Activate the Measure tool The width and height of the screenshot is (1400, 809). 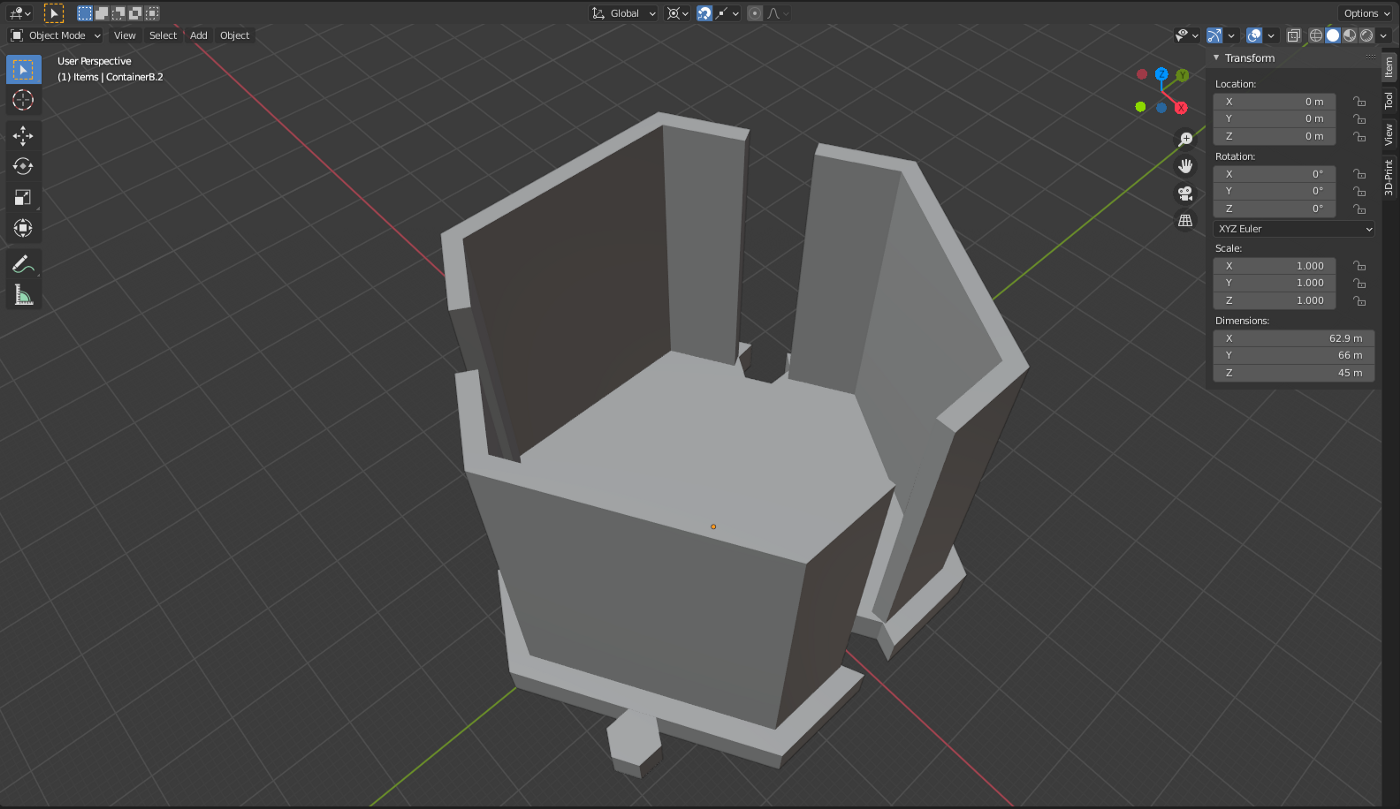[22, 293]
